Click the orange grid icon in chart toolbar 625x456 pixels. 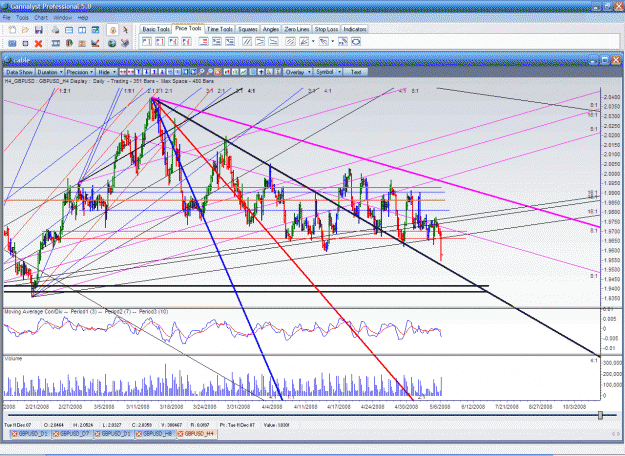(218, 72)
